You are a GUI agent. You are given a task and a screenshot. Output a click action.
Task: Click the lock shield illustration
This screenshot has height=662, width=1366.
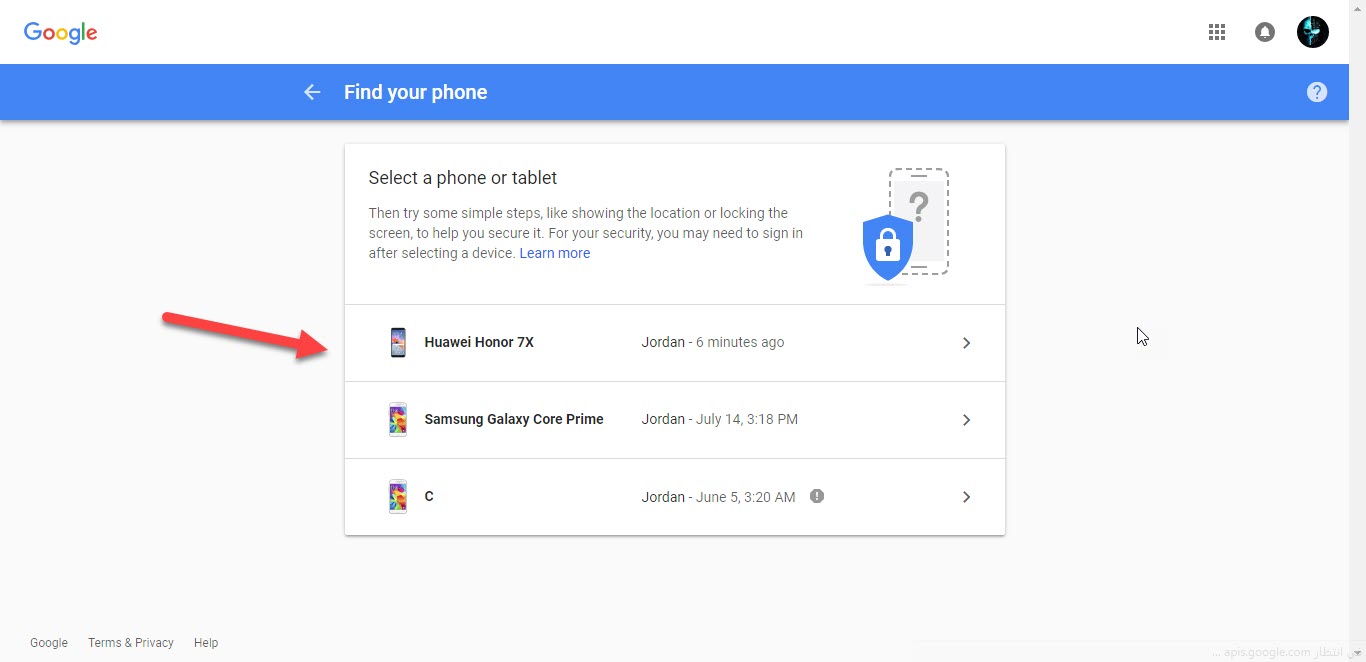(888, 247)
